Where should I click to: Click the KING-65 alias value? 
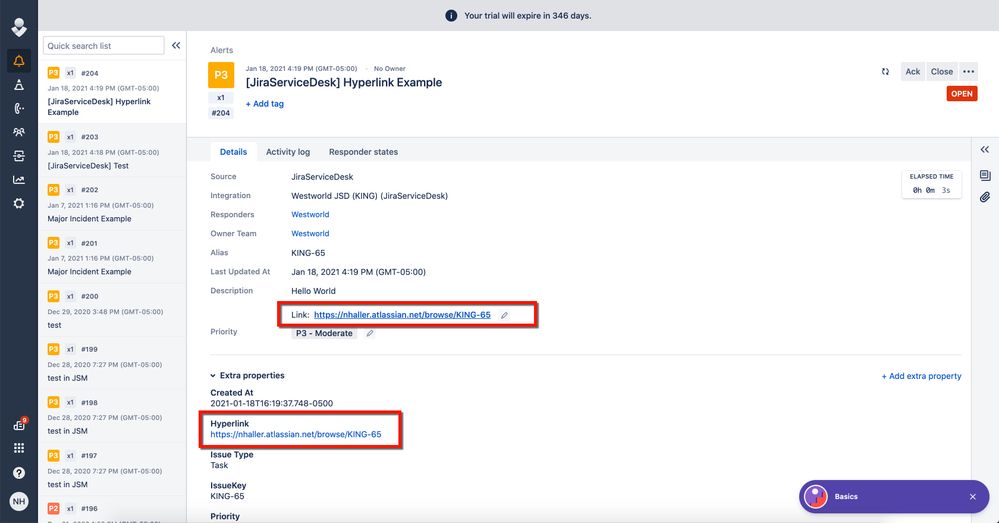[308, 253]
